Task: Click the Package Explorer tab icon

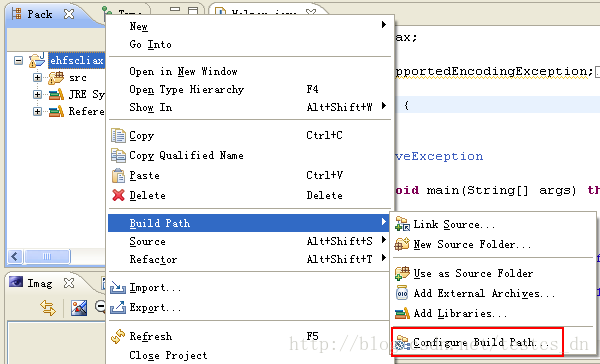Action: point(16,14)
